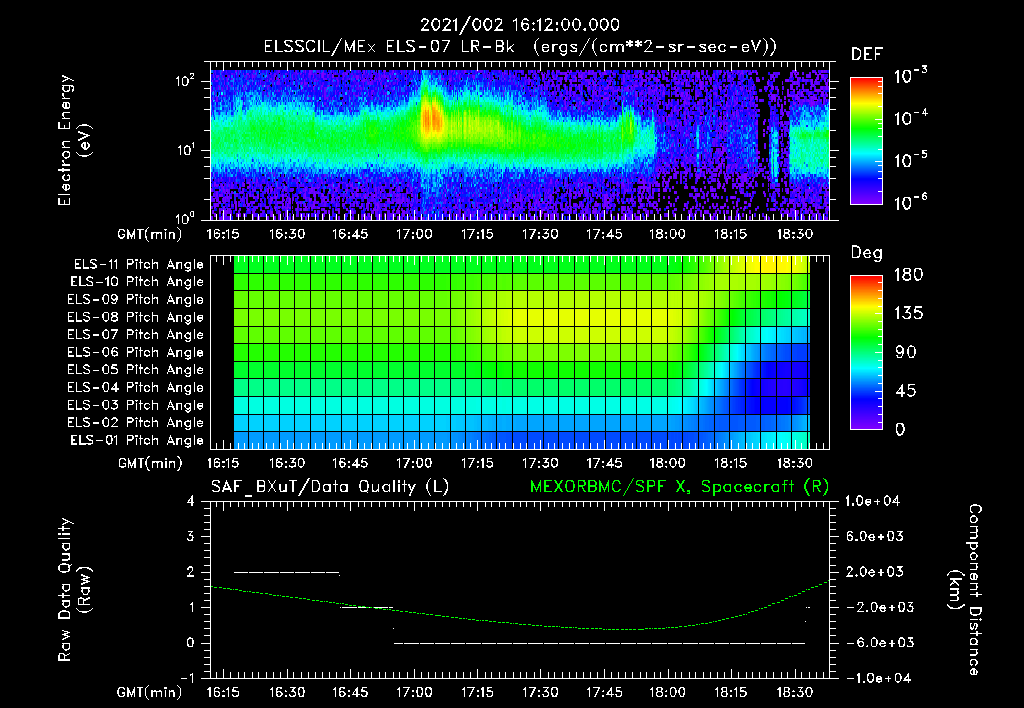
Task: Select the ELS-07 Pitch Angle row label
Action: tap(136, 334)
